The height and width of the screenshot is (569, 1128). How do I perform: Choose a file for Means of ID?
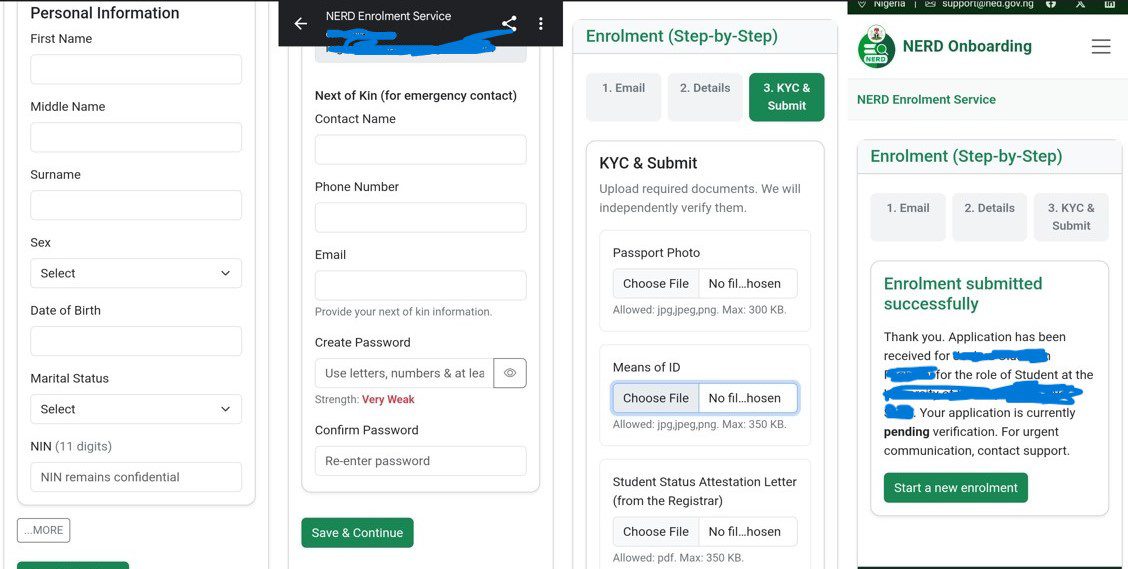coord(656,398)
